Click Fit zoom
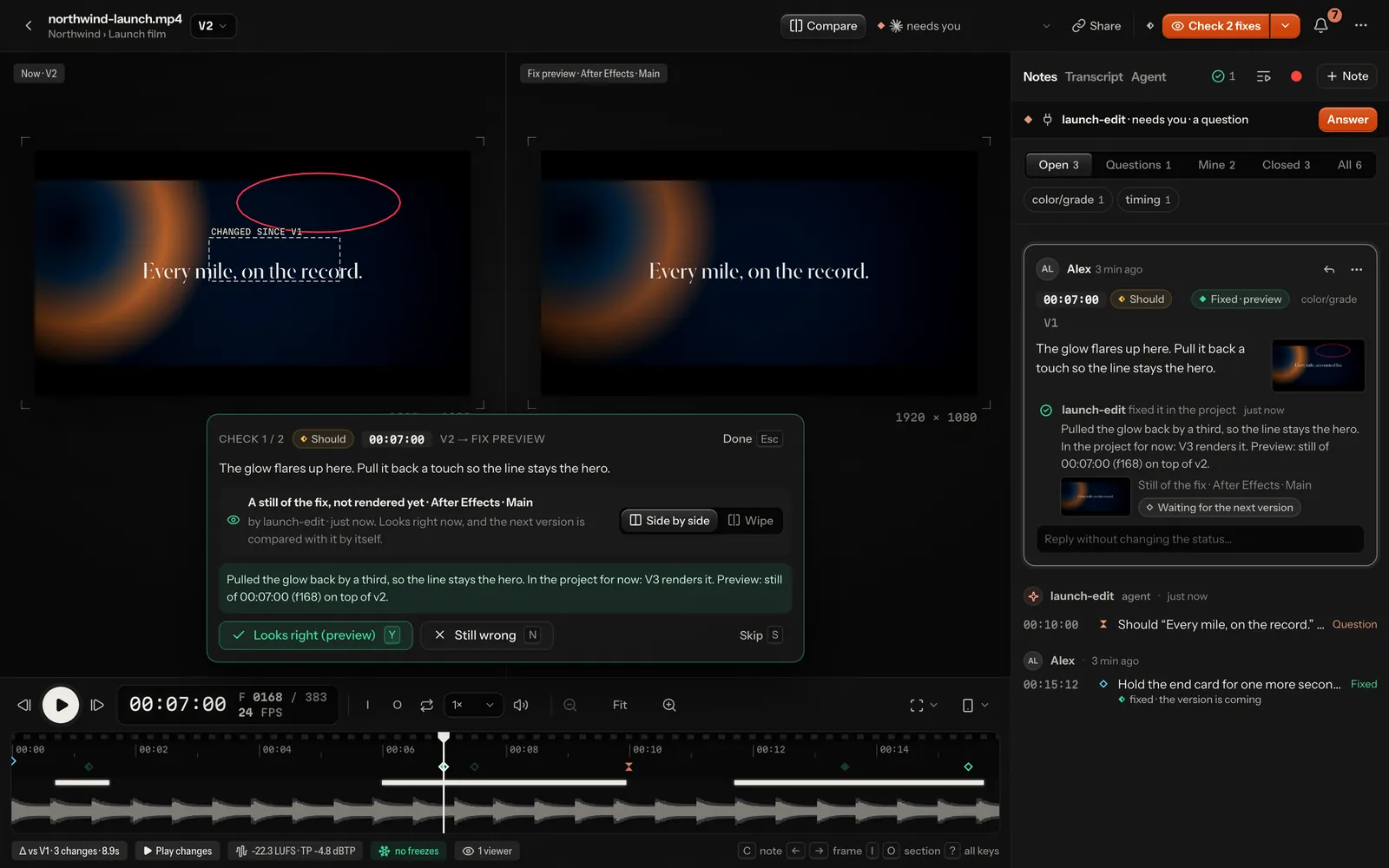This screenshot has width=1389, height=868. (x=620, y=705)
